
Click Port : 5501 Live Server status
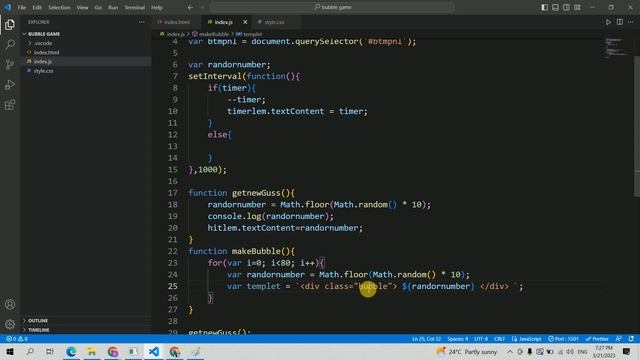563,339
